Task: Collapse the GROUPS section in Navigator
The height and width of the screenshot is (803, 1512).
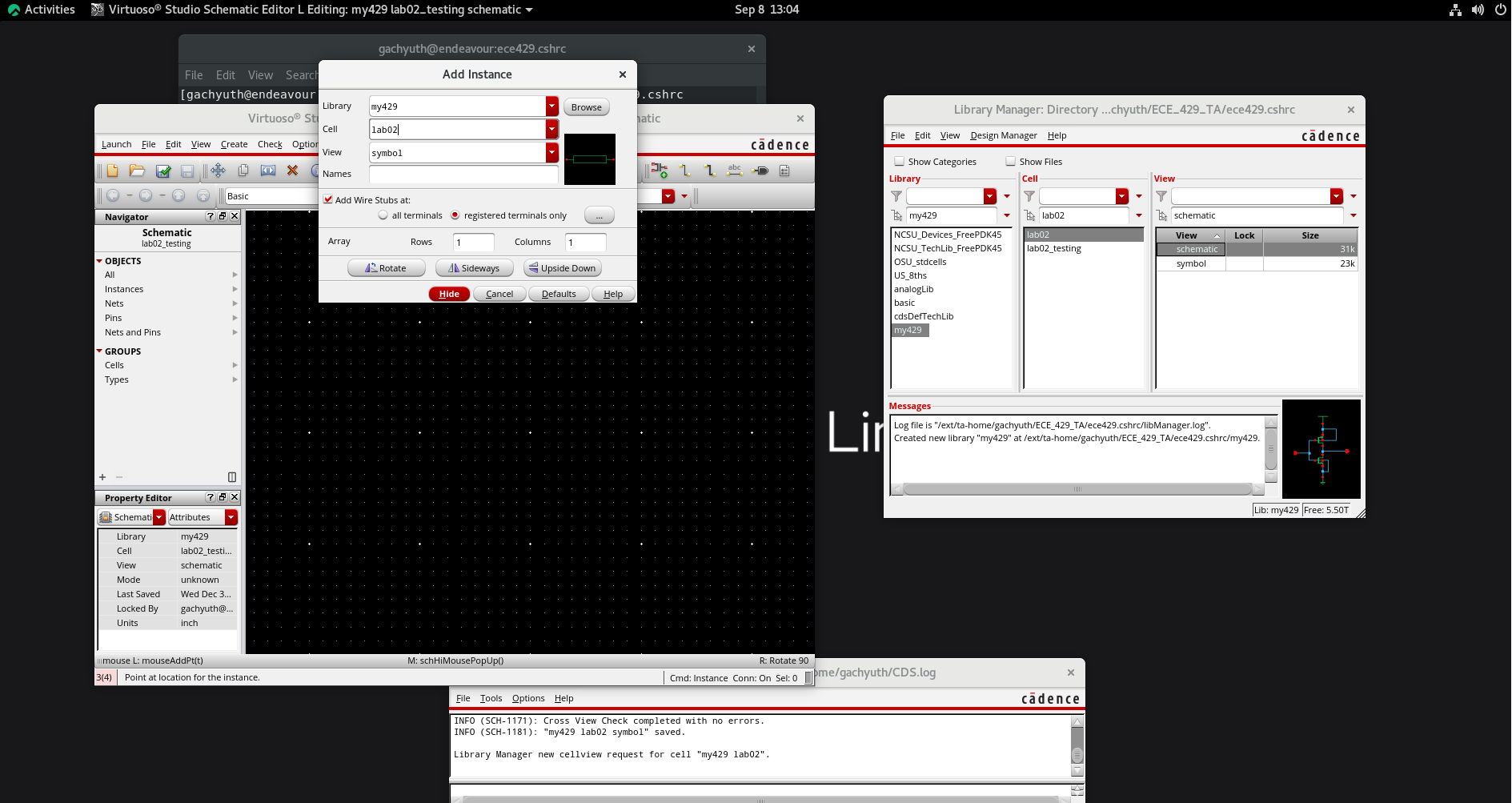Action: click(99, 351)
